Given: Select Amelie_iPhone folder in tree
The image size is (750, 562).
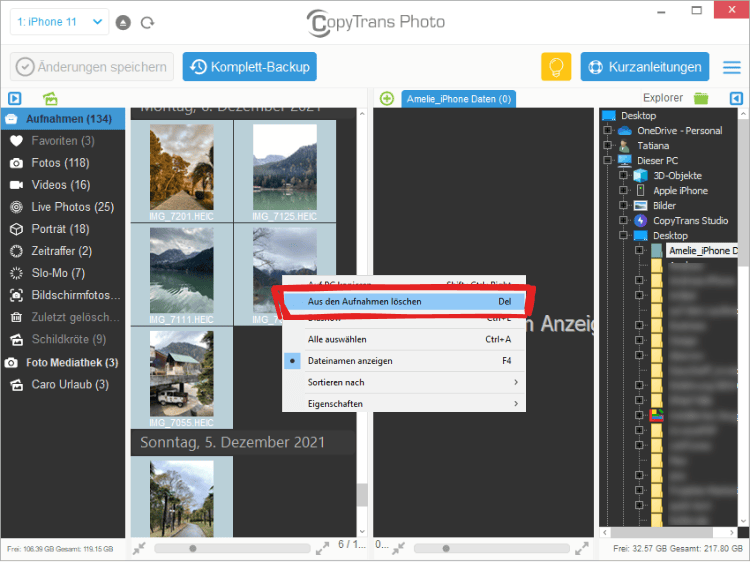Looking at the screenshot, I should [x=702, y=251].
